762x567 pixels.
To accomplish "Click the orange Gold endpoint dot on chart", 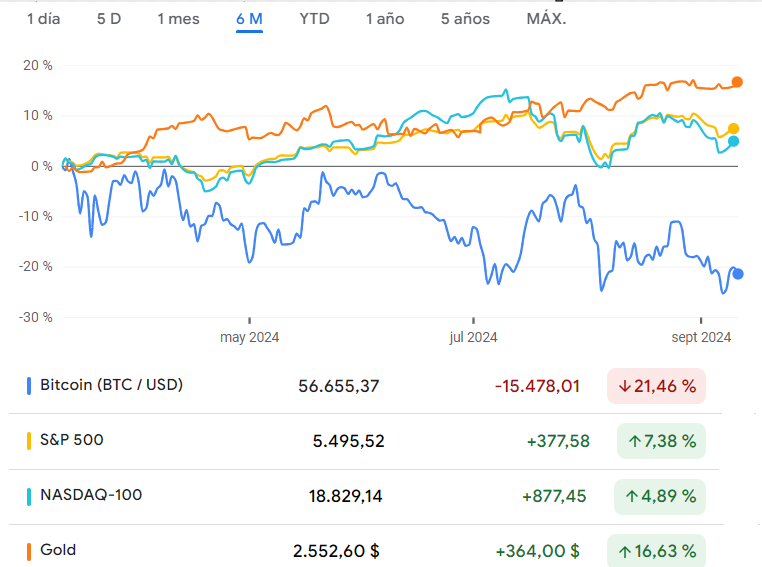I will pyautogui.click(x=737, y=82).
